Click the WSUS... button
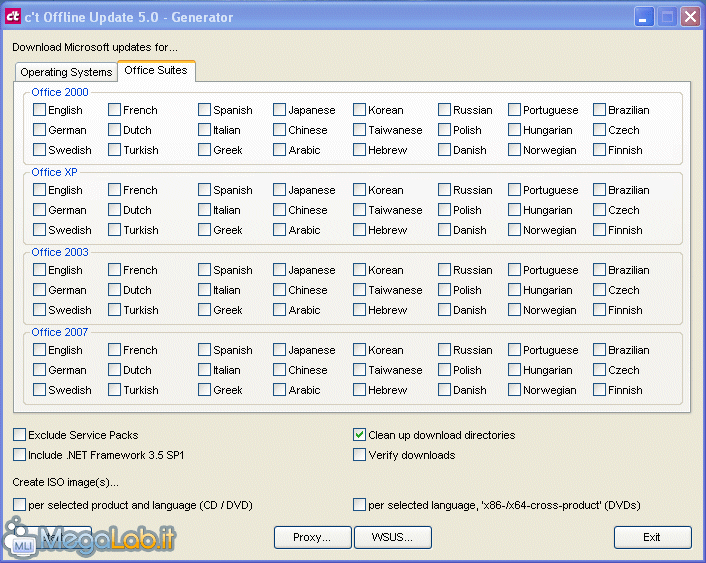Viewport: 706px width, 563px height. tap(392, 537)
